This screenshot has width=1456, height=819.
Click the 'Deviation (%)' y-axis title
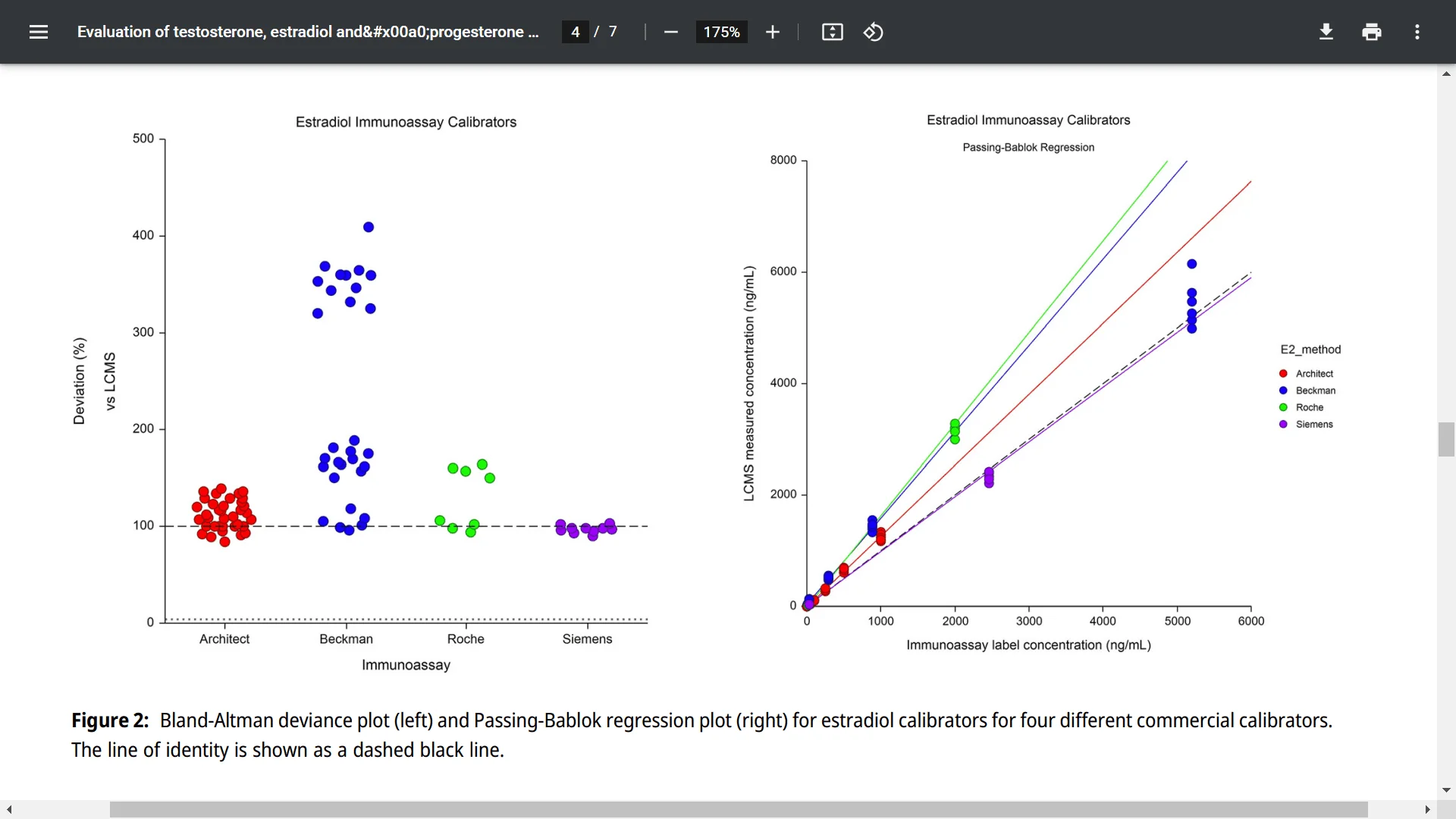[x=79, y=381]
